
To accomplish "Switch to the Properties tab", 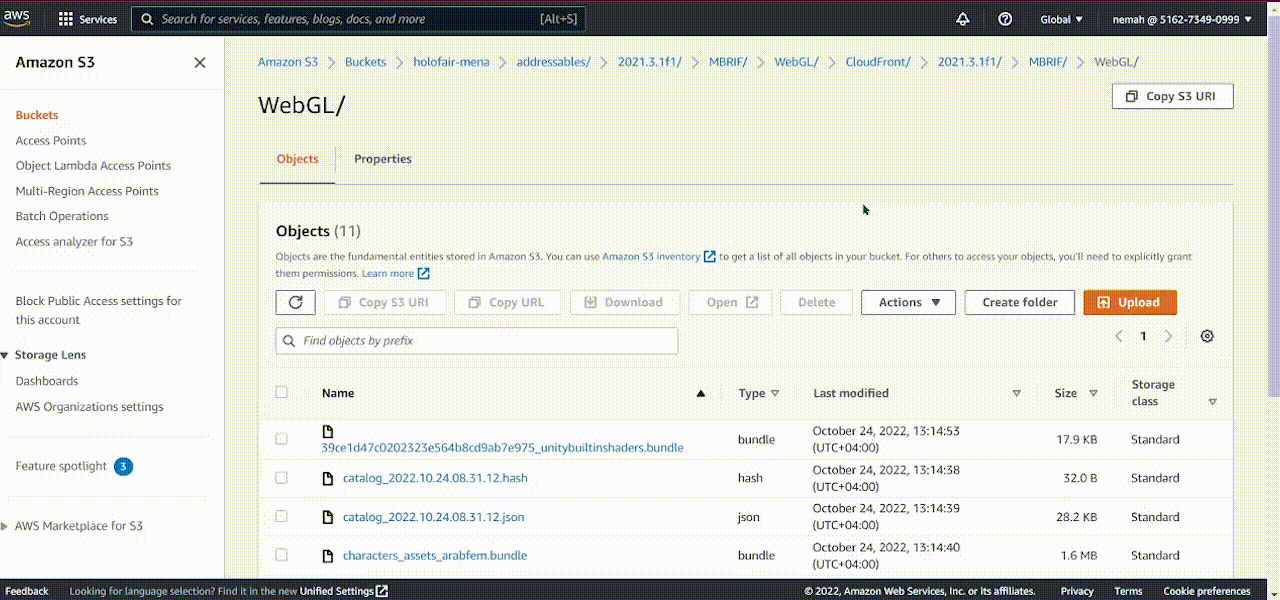I will [382, 159].
